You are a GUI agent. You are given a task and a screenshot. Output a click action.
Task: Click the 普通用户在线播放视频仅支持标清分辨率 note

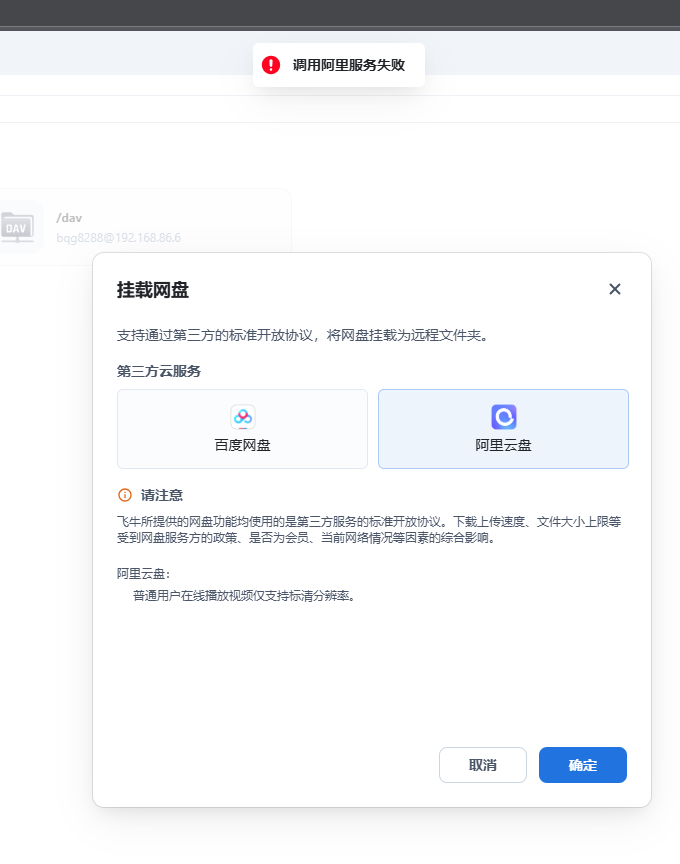coord(244,596)
